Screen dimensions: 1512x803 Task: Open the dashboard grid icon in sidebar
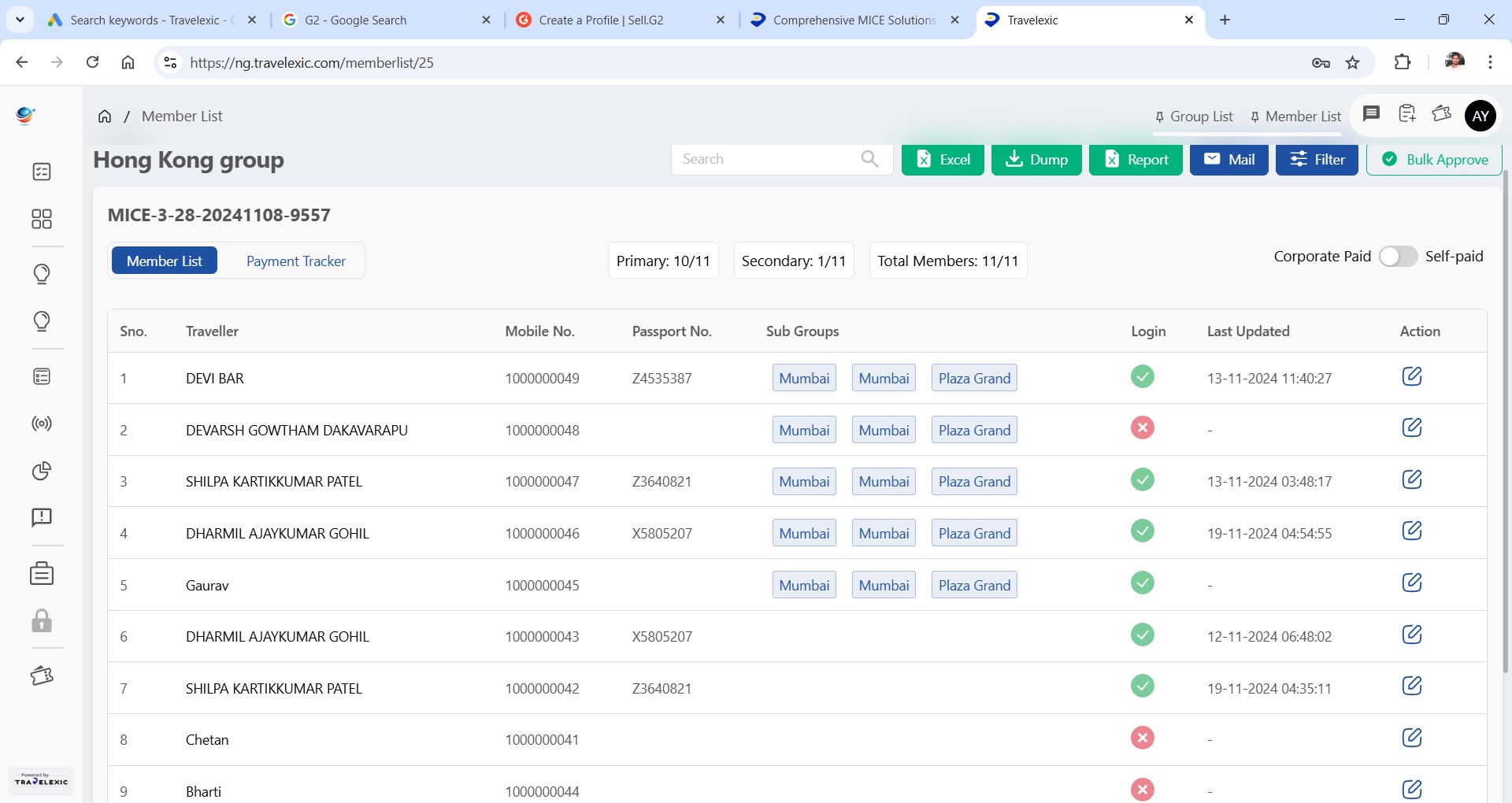tap(42, 219)
